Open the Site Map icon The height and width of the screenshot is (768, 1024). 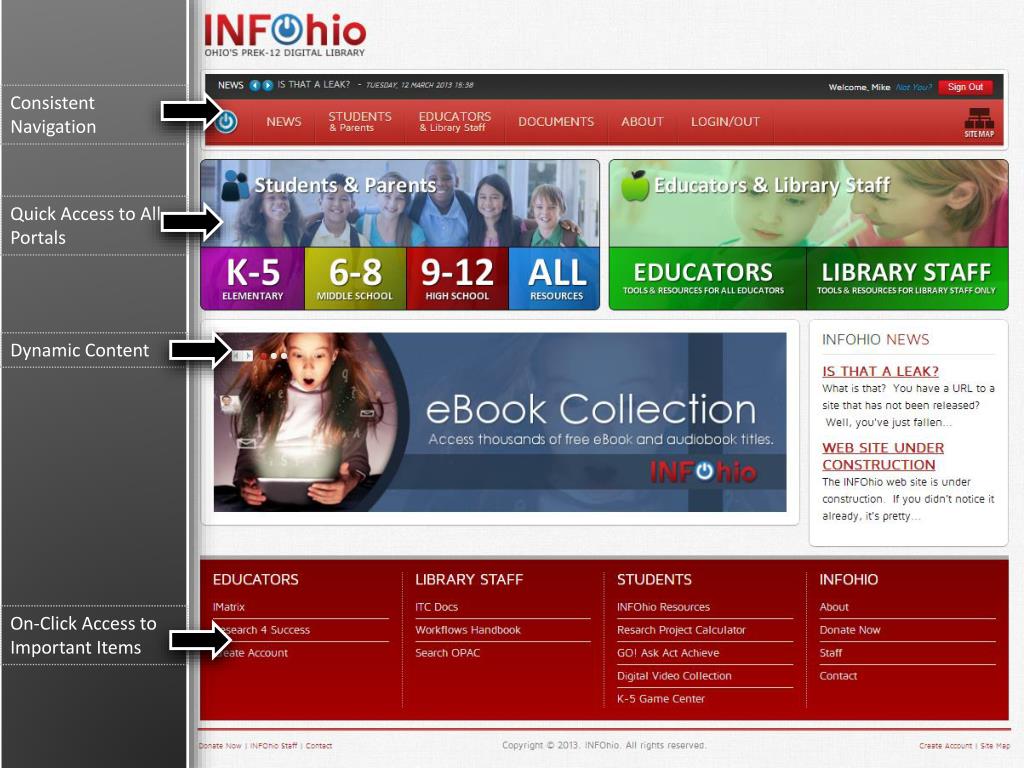[979, 123]
